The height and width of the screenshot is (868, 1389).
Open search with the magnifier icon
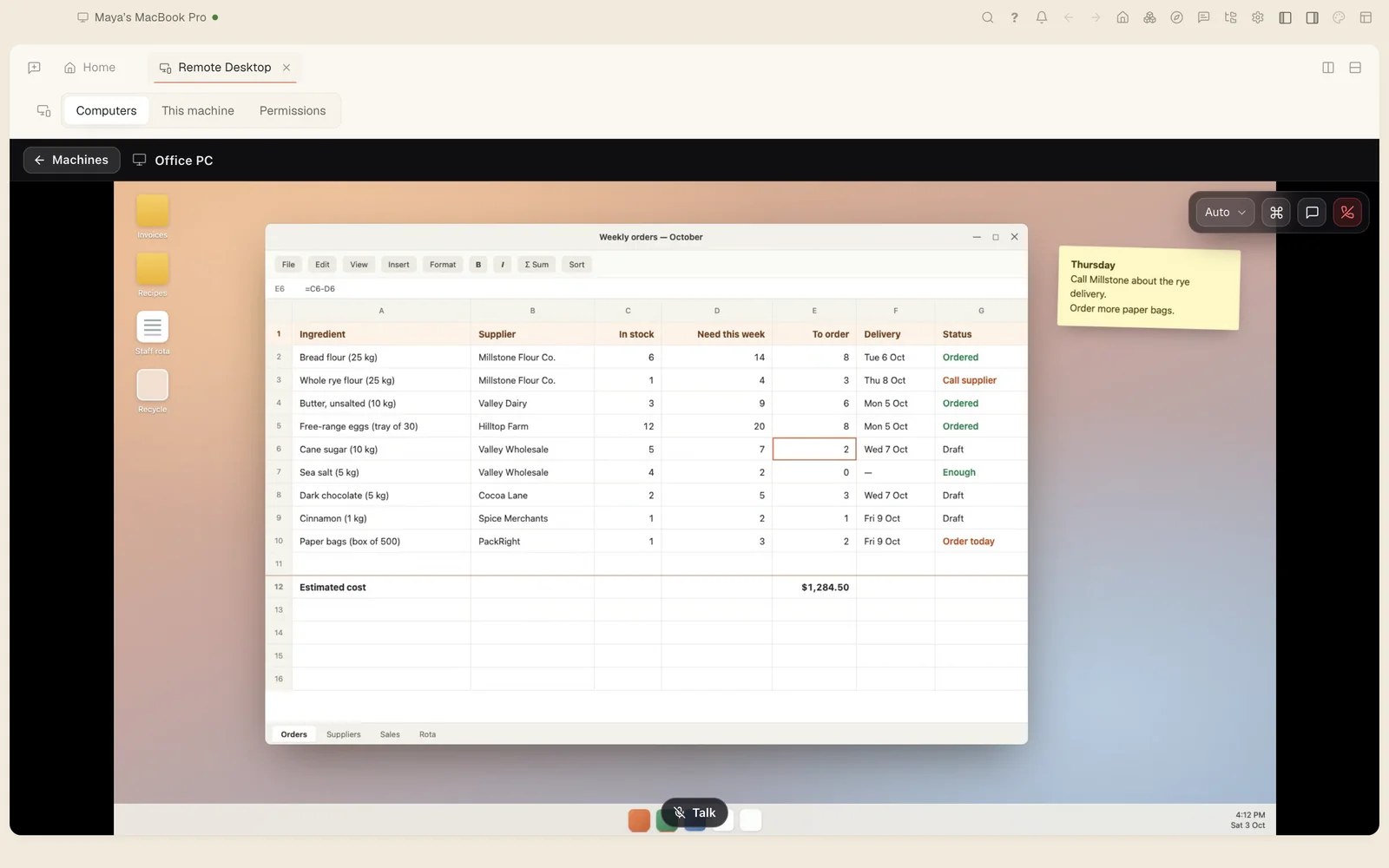[x=987, y=17]
